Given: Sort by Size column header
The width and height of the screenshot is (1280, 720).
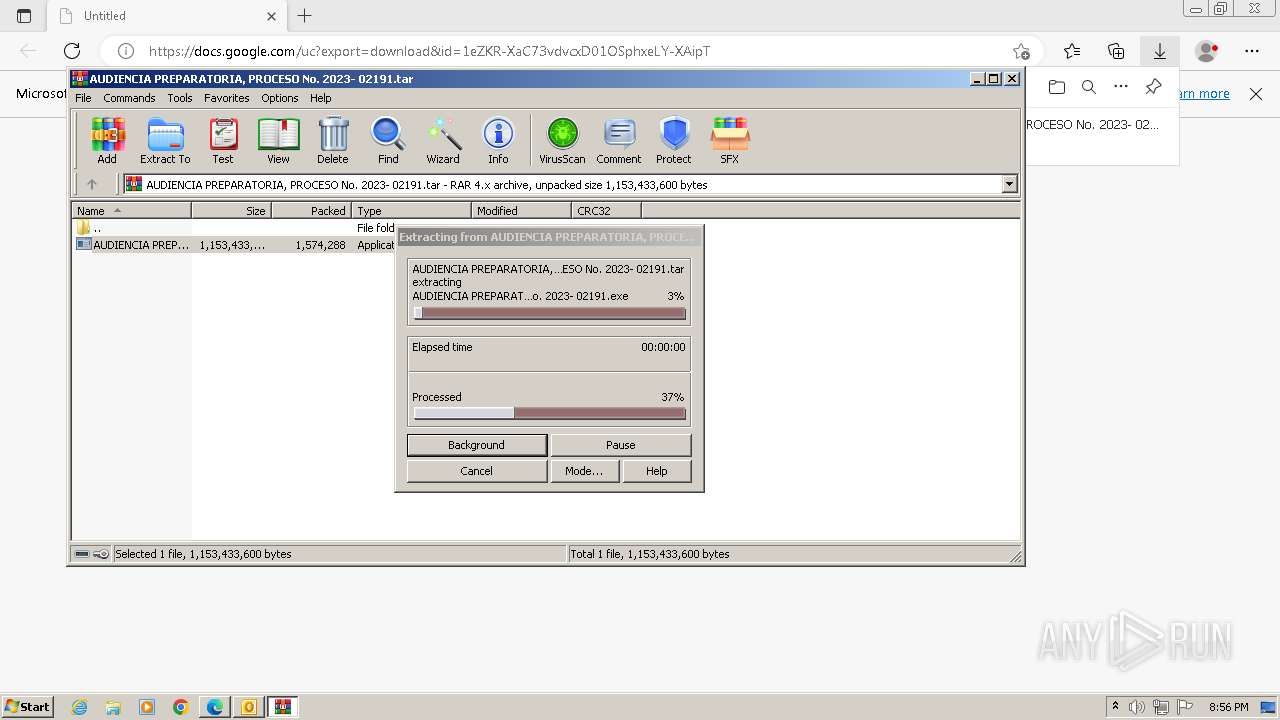Looking at the screenshot, I should [x=231, y=211].
